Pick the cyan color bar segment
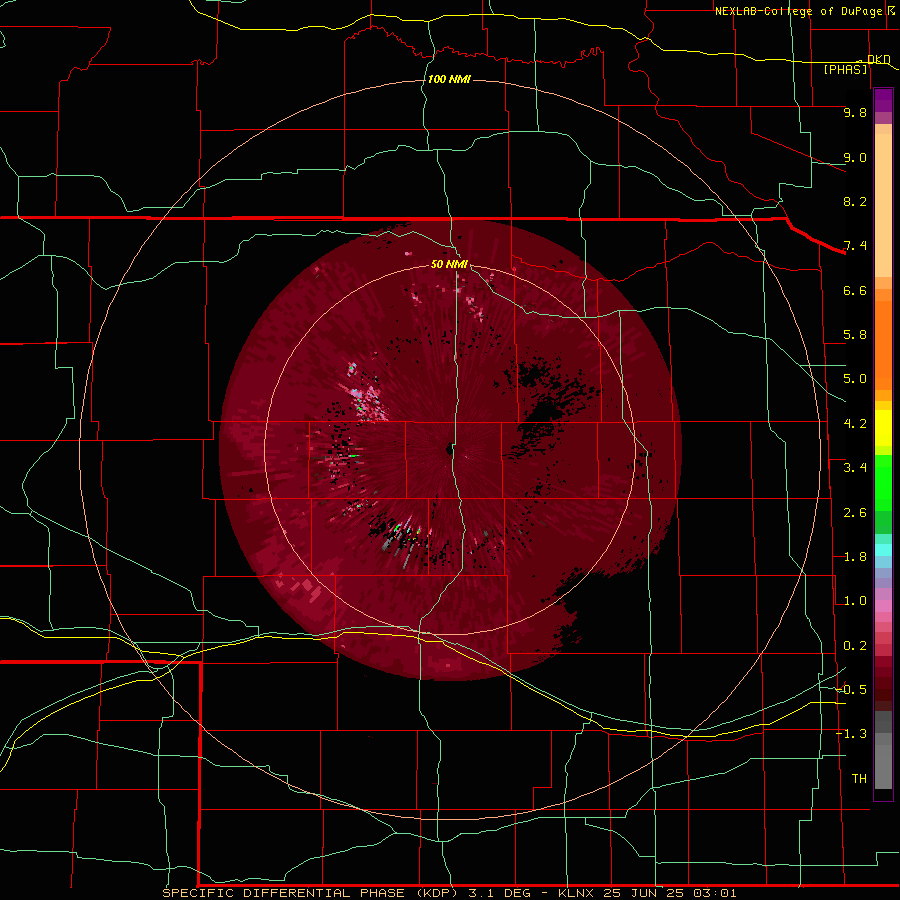Viewport: 900px width, 900px height. click(883, 550)
